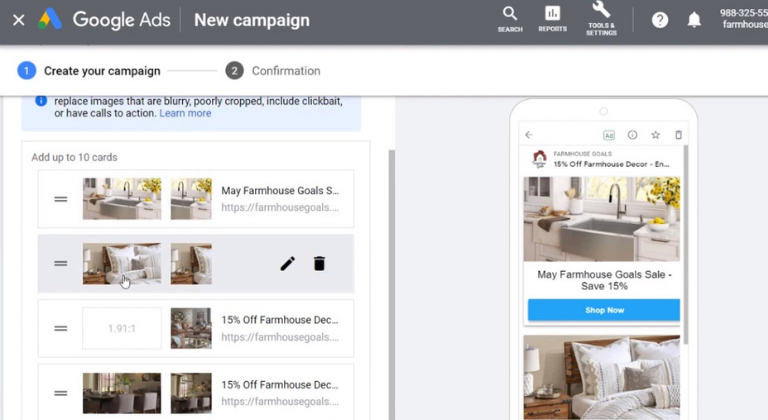Star the ad in phone preview
Viewport: 768px width, 420px height.
point(655,135)
